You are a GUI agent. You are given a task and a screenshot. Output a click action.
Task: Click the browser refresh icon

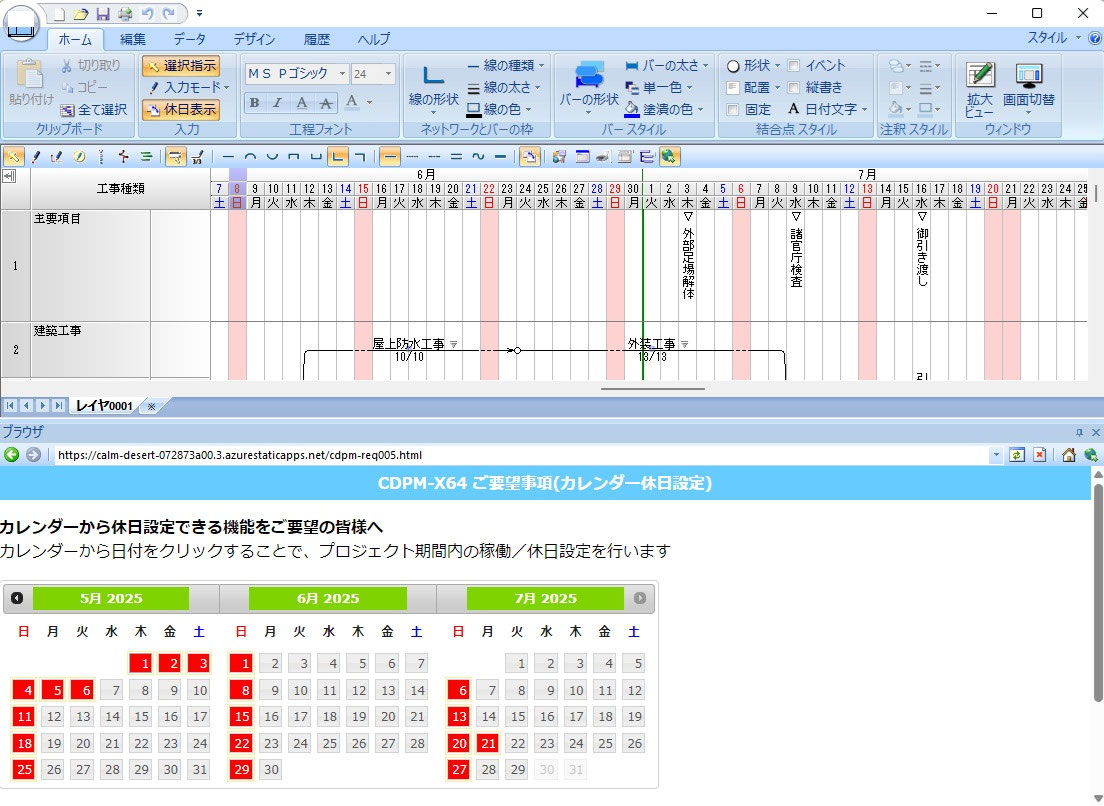(1017, 455)
